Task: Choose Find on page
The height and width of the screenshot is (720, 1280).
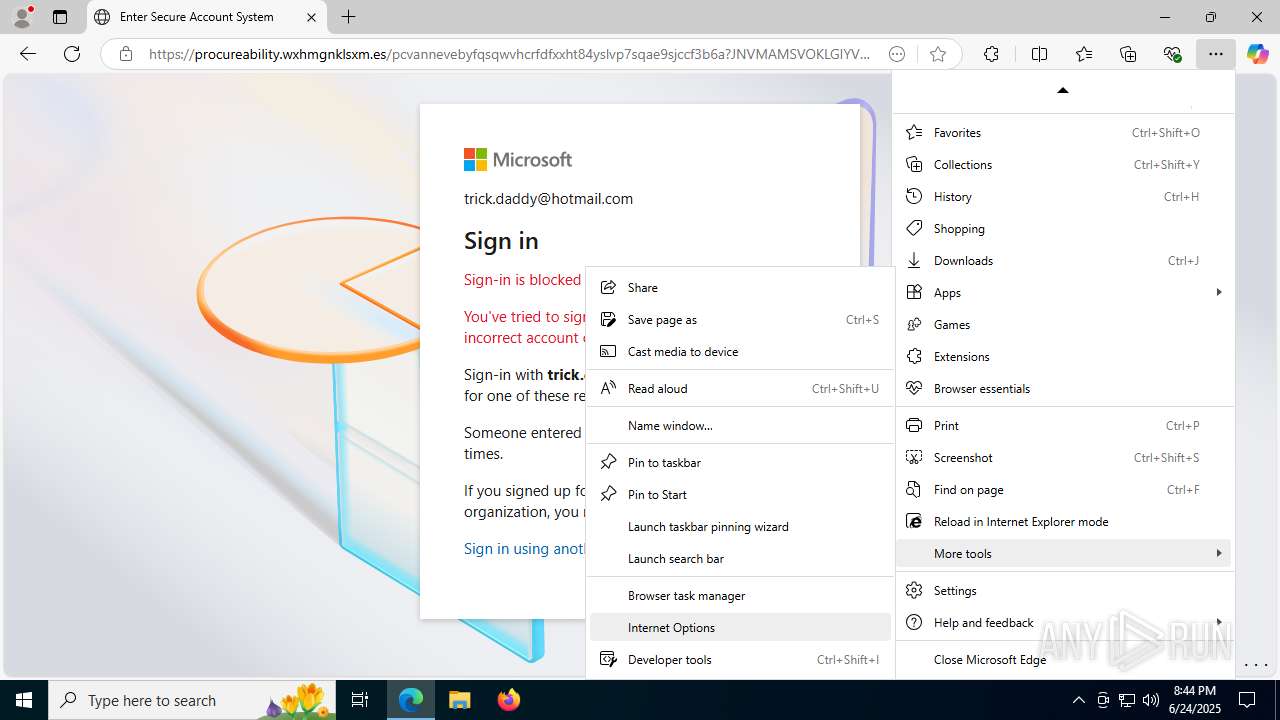Action: pos(1065,489)
